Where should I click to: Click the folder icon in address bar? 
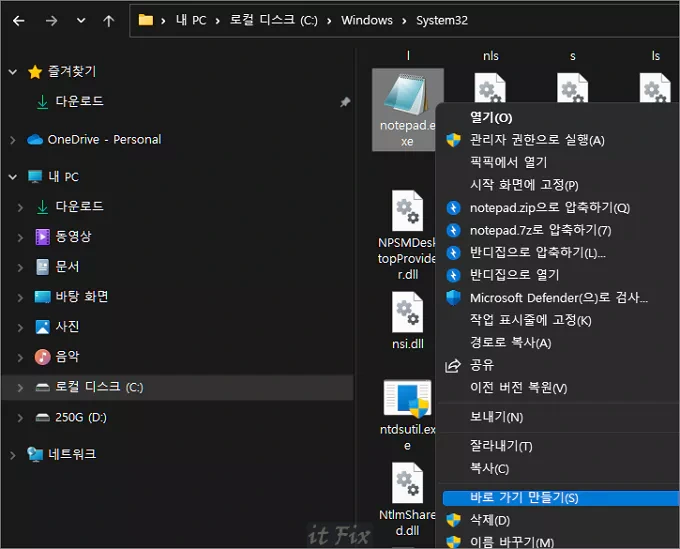click(x=145, y=20)
